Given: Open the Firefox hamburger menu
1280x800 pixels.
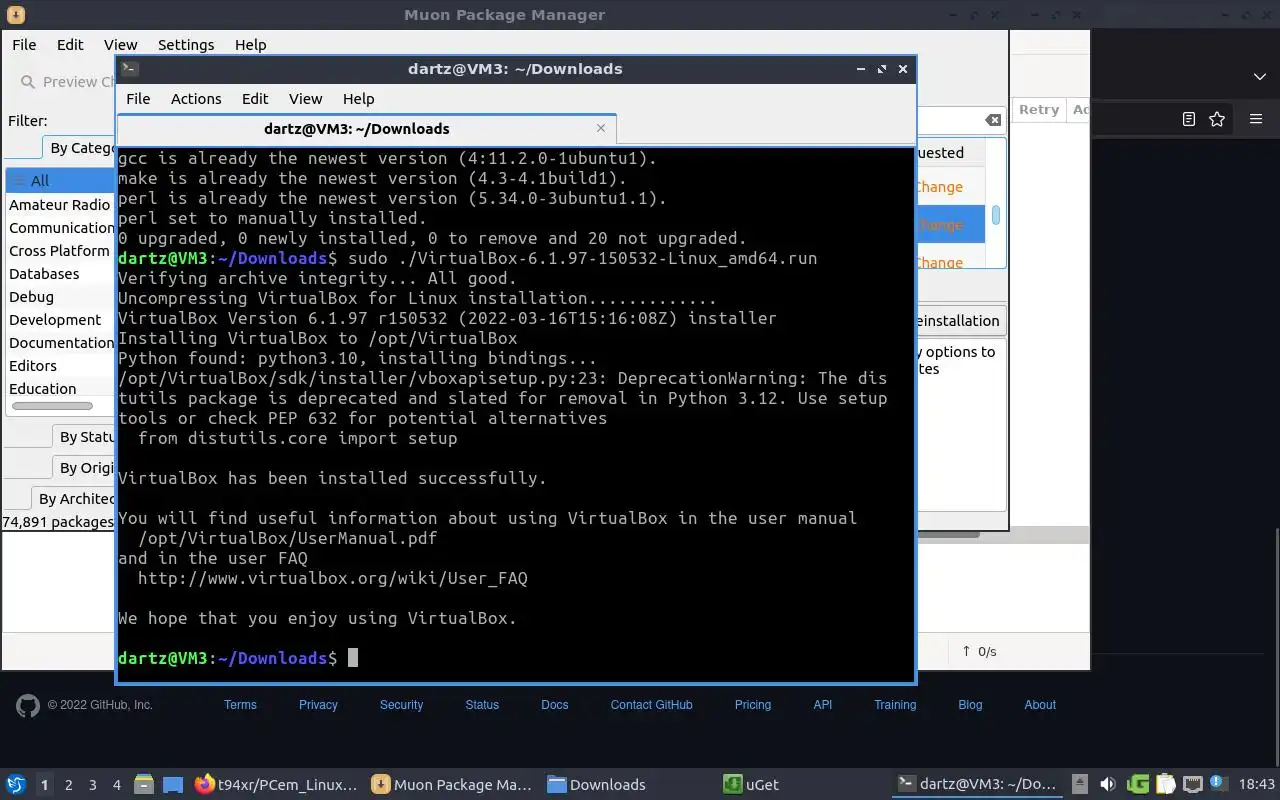Looking at the screenshot, I should tap(1256, 119).
